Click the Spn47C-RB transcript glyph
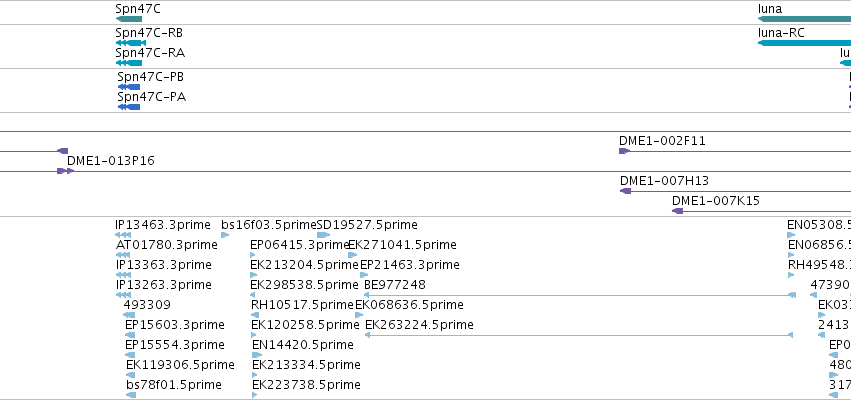 [131, 43]
